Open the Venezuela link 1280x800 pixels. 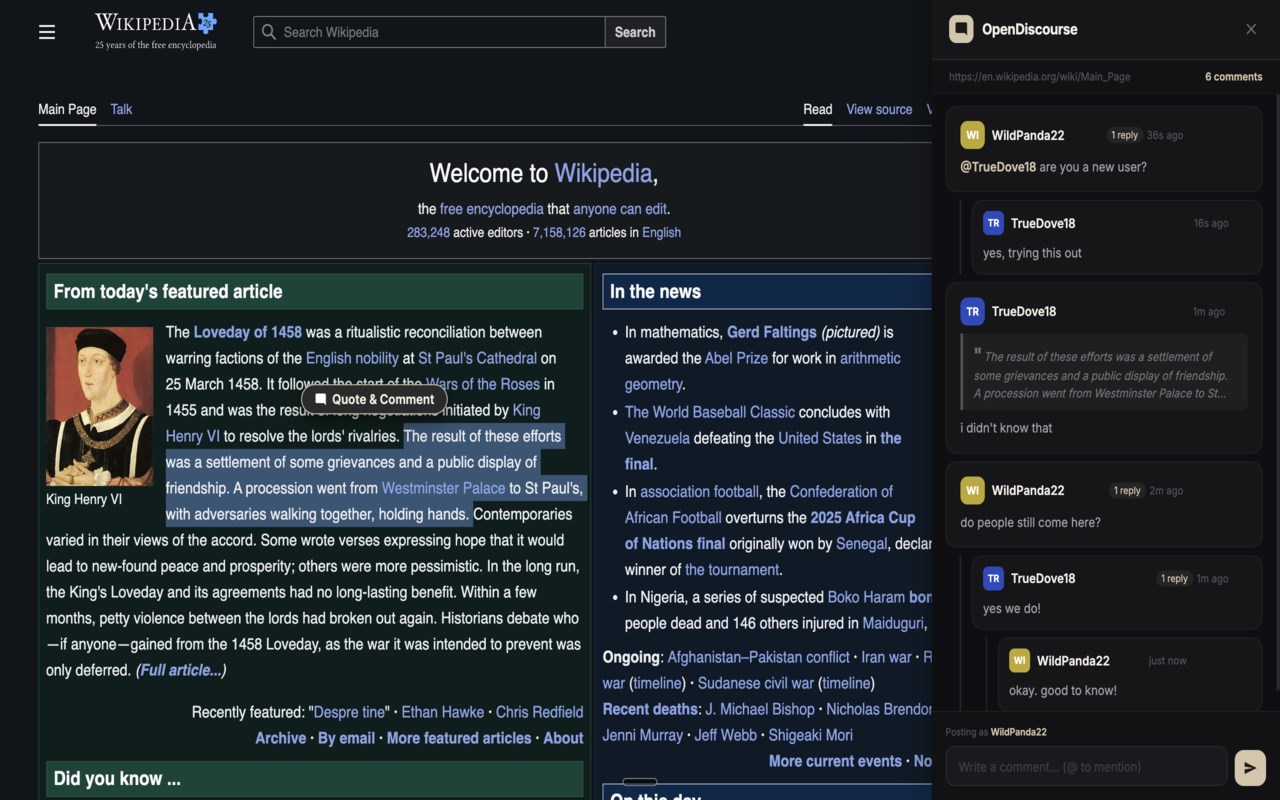click(x=657, y=438)
